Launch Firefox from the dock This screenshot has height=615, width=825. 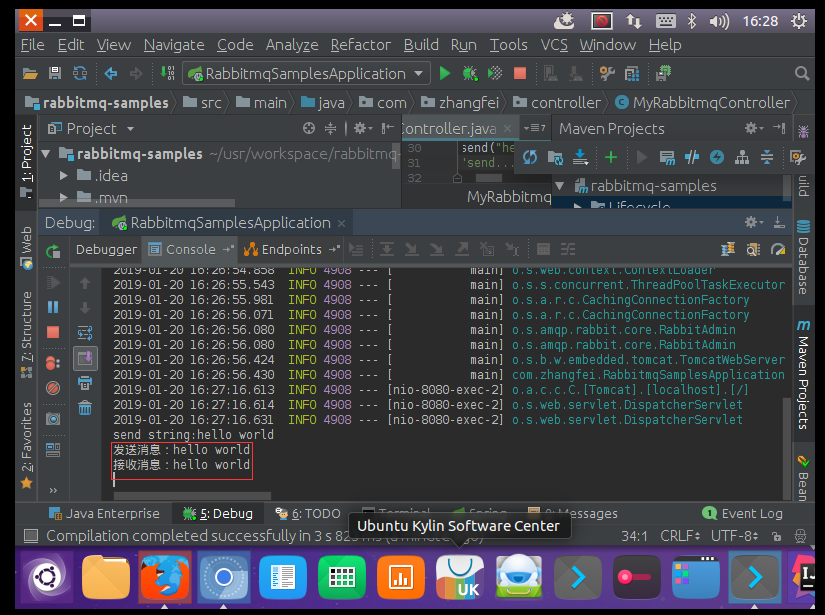(165, 577)
